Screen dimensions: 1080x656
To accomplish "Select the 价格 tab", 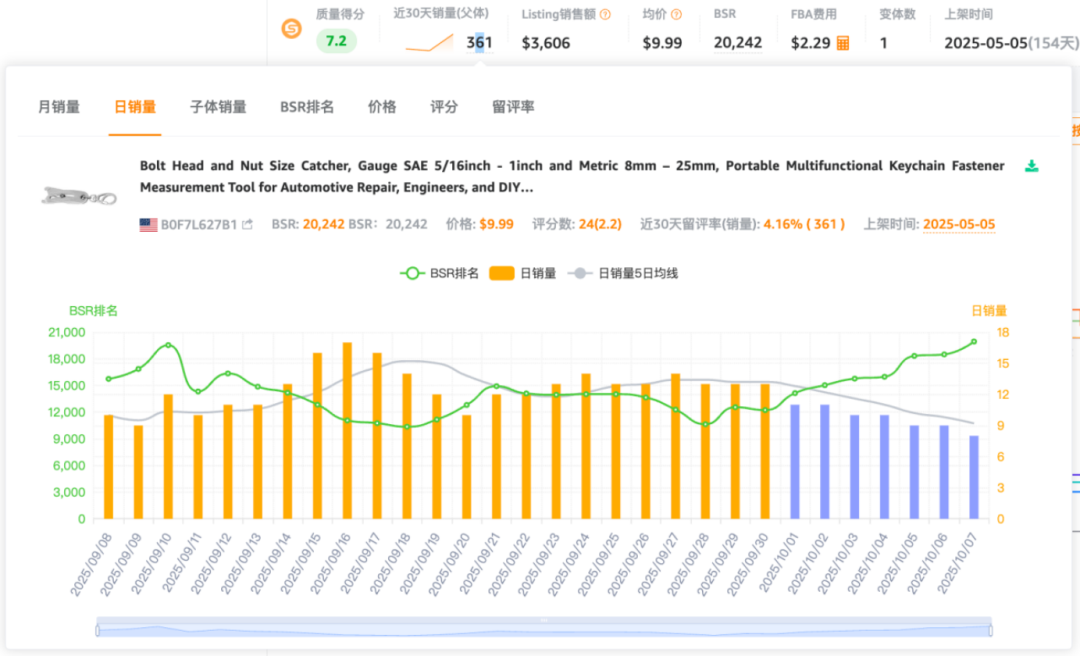I will (x=382, y=107).
